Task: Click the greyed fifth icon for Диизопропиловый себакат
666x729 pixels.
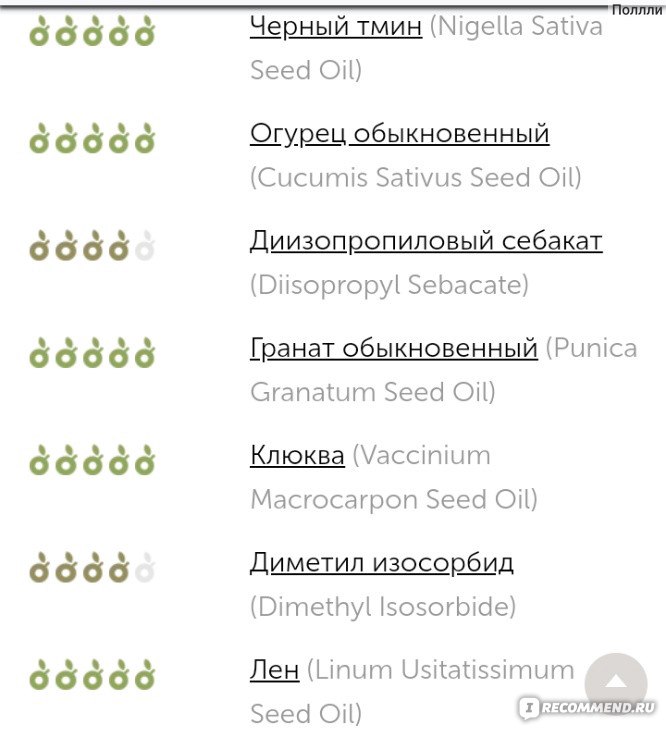Action: (145, 245)
